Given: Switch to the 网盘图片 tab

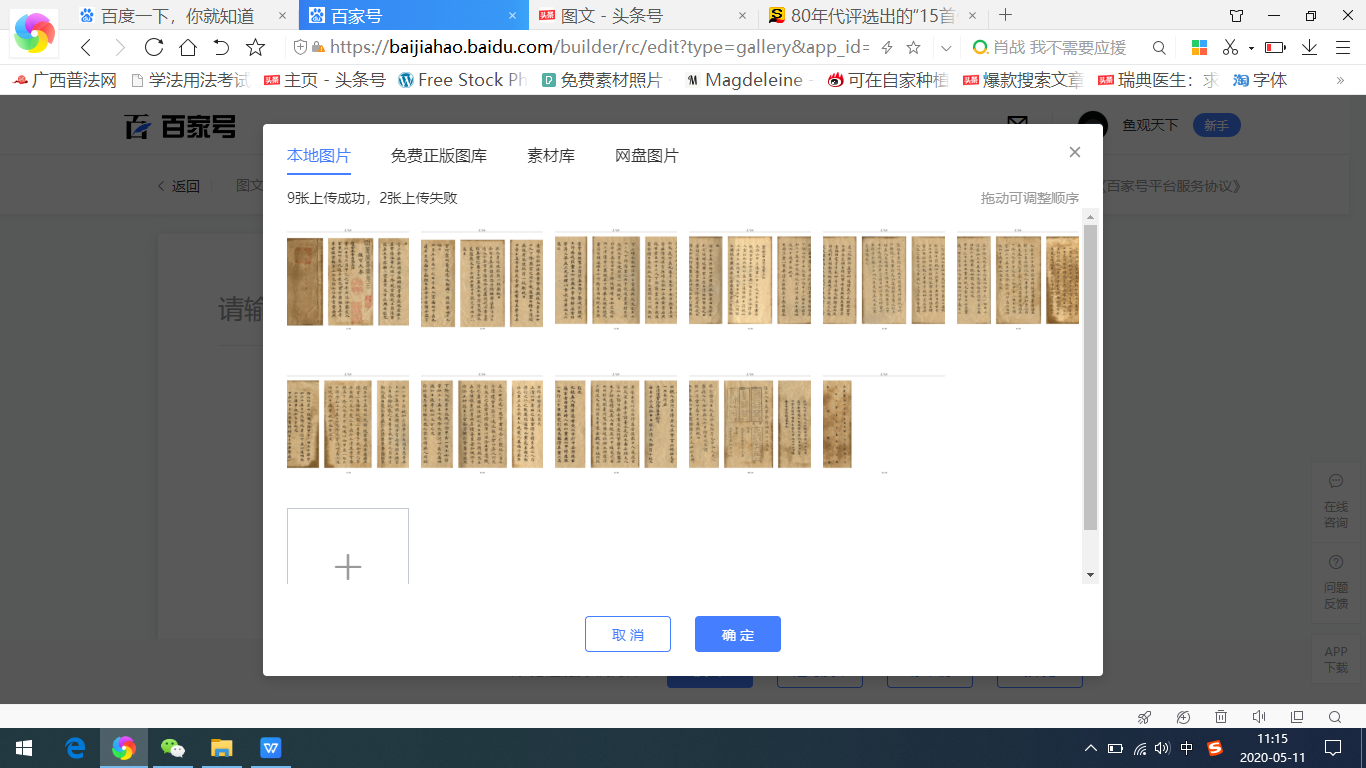Looking at the screenshot, I should tap(647, 155).
